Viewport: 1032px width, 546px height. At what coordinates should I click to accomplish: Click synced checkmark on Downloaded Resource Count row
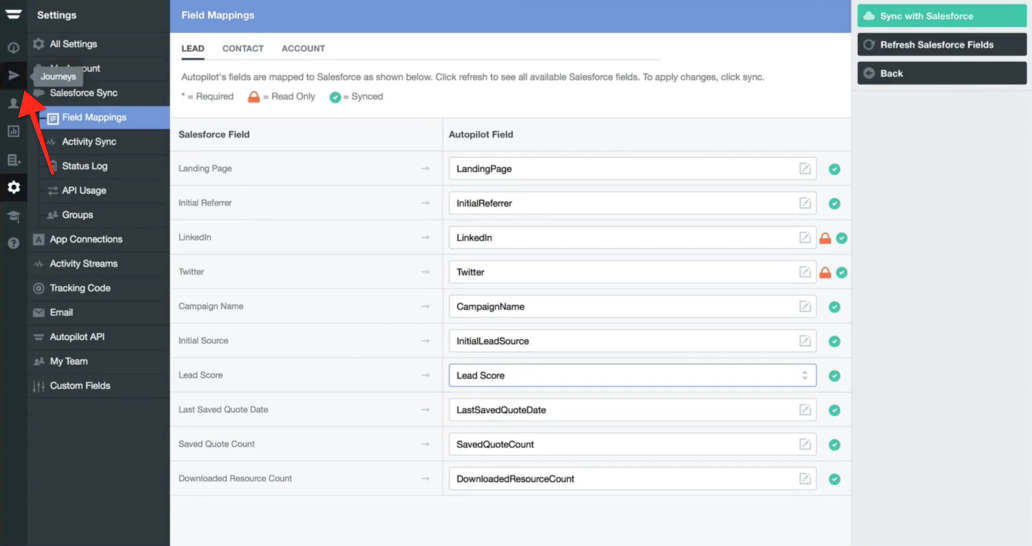[835, 479]
